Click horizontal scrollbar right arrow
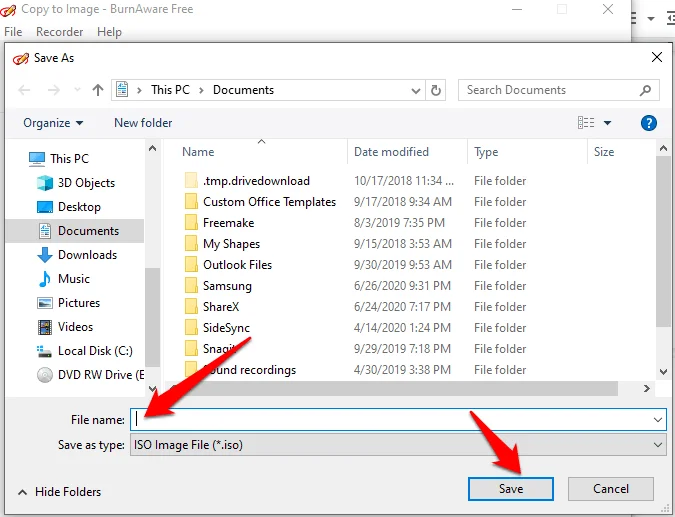The width and height of the screenshot is (675, 517). [x=647, y=389]
